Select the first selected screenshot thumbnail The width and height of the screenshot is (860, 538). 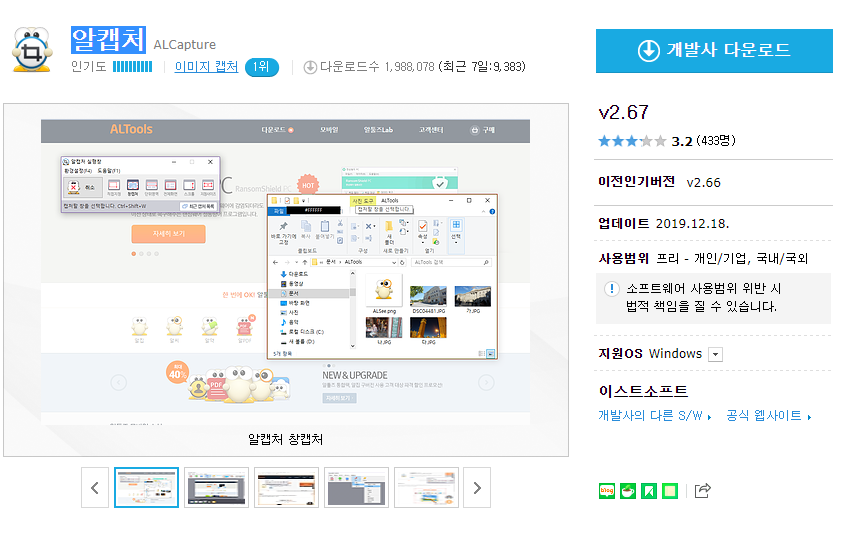[x=146, y=488]
